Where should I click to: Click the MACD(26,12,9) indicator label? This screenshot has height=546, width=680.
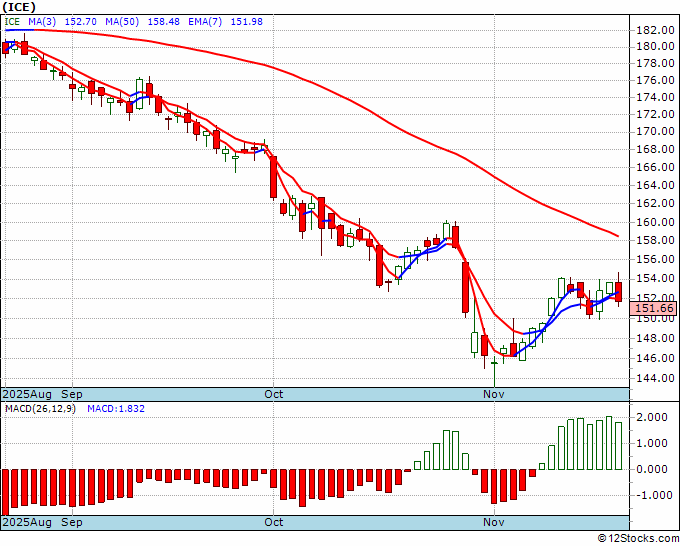40,409
